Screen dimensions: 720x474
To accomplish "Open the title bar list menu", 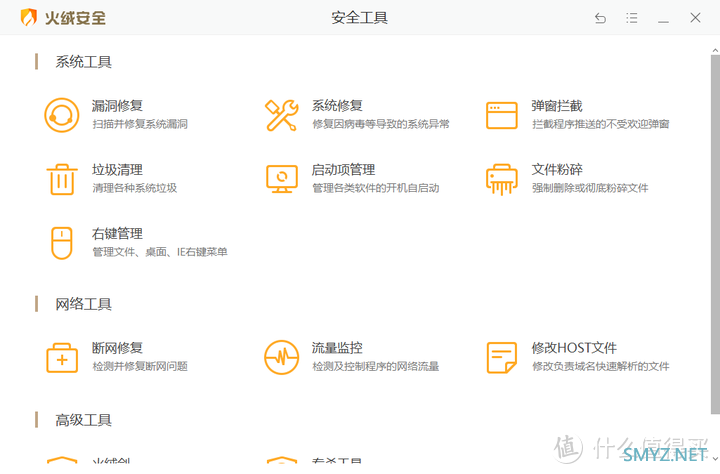I will coord(632,18).
